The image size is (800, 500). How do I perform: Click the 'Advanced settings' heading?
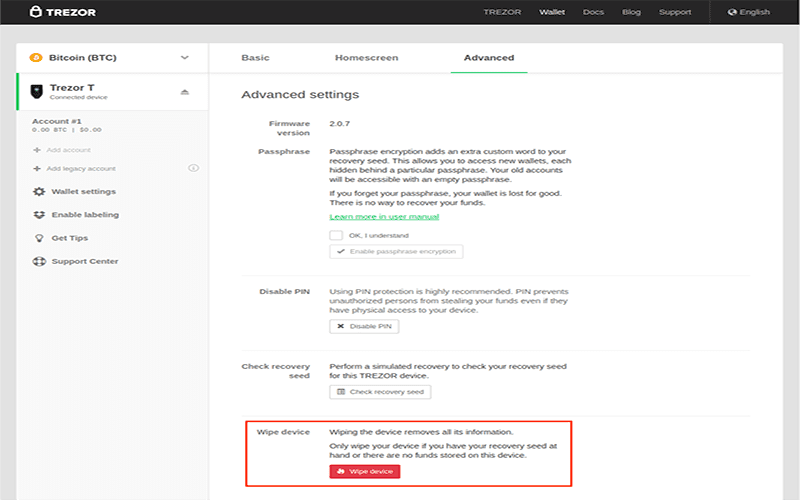pos(300,94)
